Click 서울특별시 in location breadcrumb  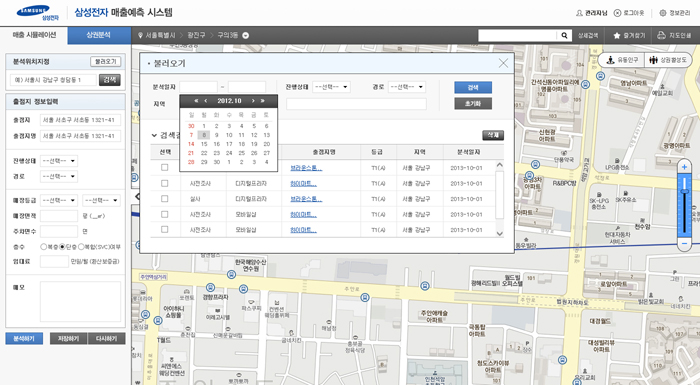tap(160, 35)
